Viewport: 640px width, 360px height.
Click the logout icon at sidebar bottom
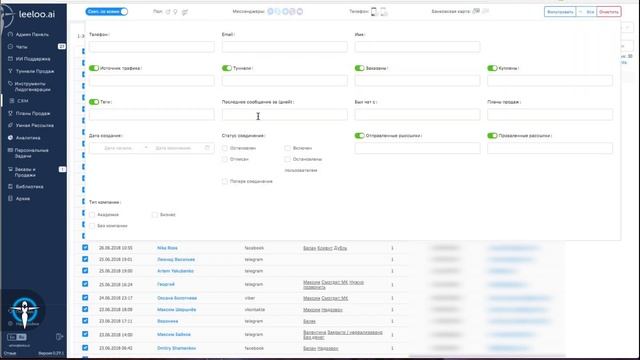tap(59, 337)
